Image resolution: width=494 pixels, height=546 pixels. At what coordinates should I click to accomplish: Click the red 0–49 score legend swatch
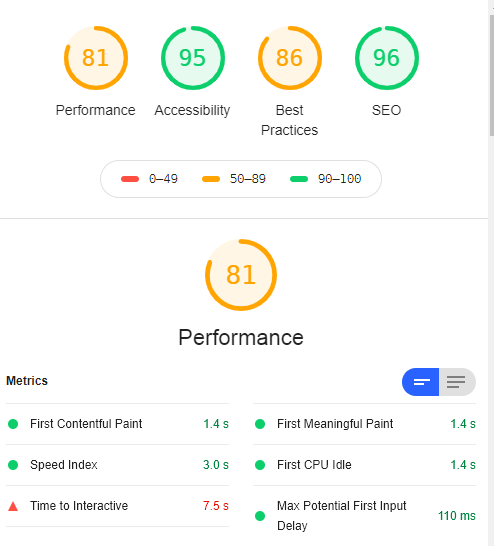(x=130, y=179)
